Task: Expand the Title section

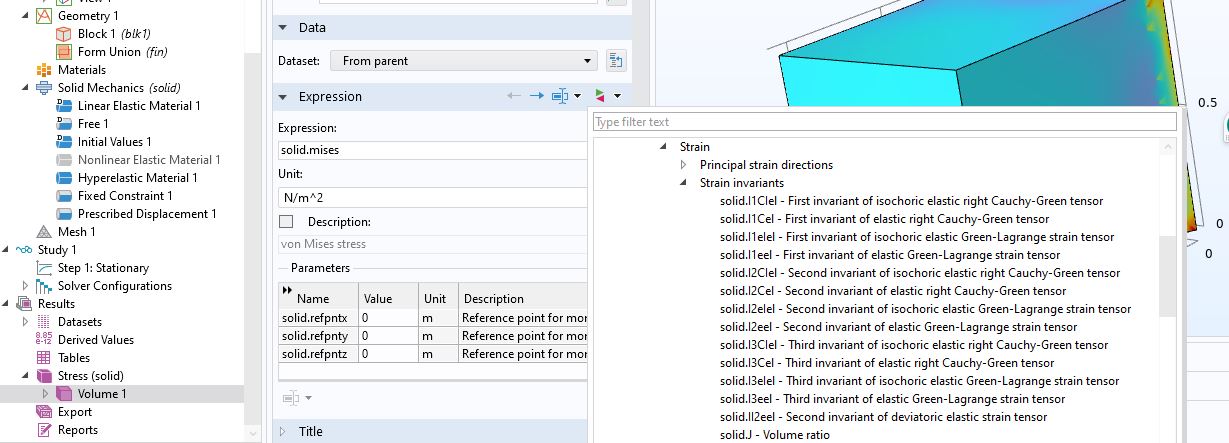Action: point(283,432)
